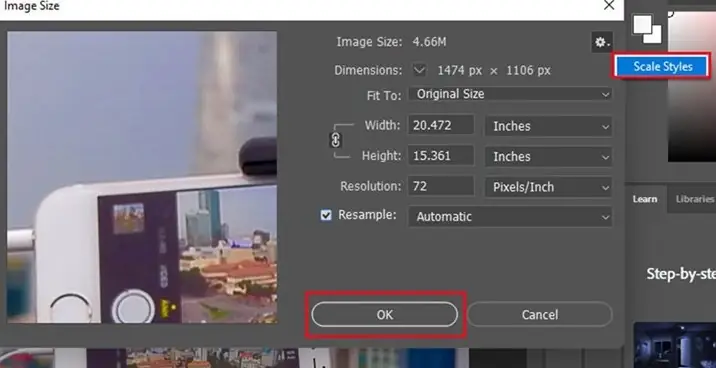716x368 pixels.
Task: Switch to the Learn tab
Action: click(x=645, y=199)
